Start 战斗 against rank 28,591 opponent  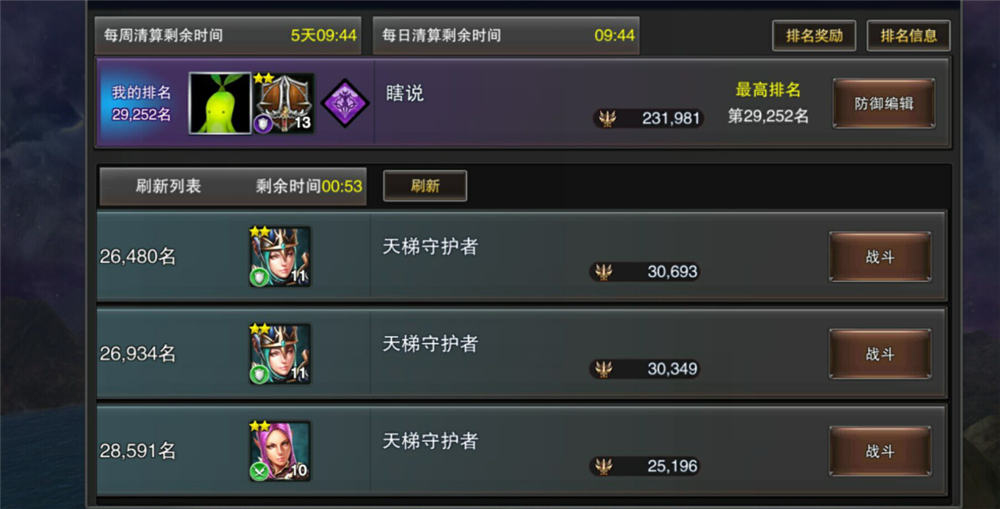[879, 451]
